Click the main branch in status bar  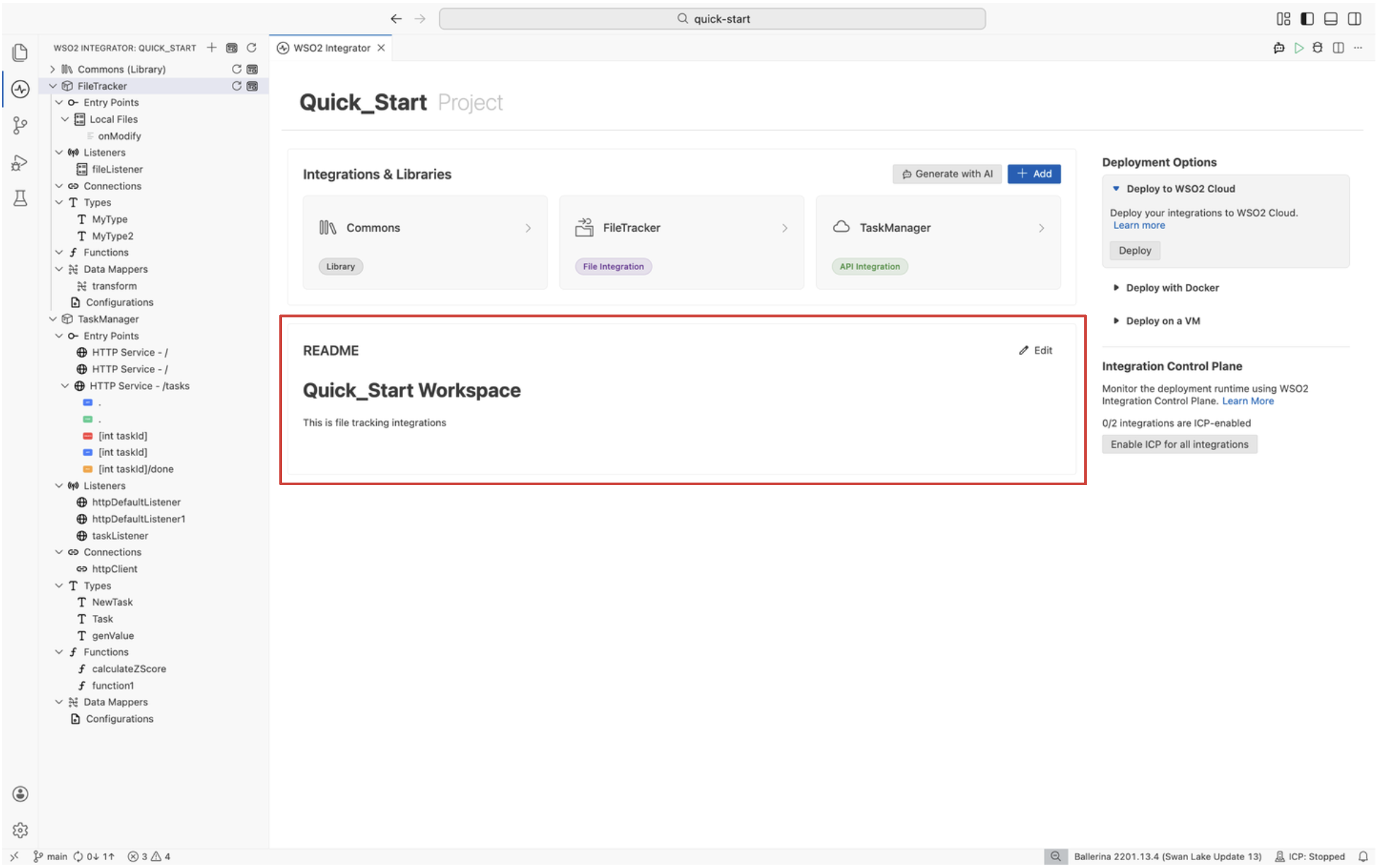(51, 857)
